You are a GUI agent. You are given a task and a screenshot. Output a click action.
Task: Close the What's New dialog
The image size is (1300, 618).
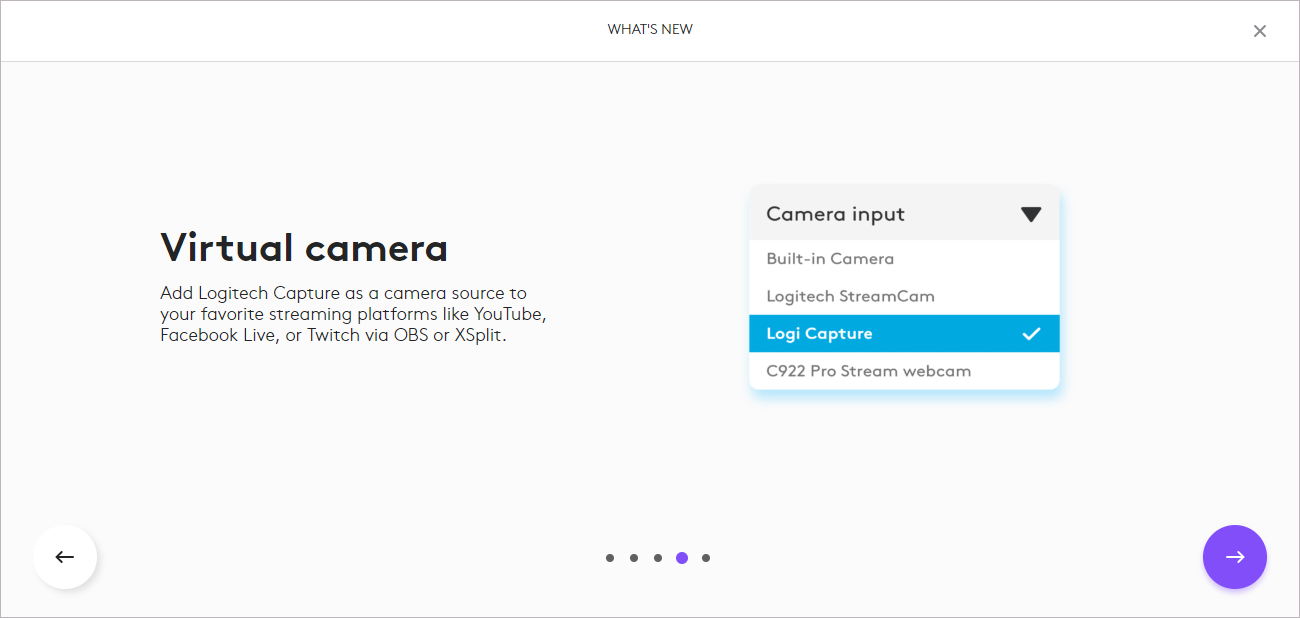pos(1260,31)
